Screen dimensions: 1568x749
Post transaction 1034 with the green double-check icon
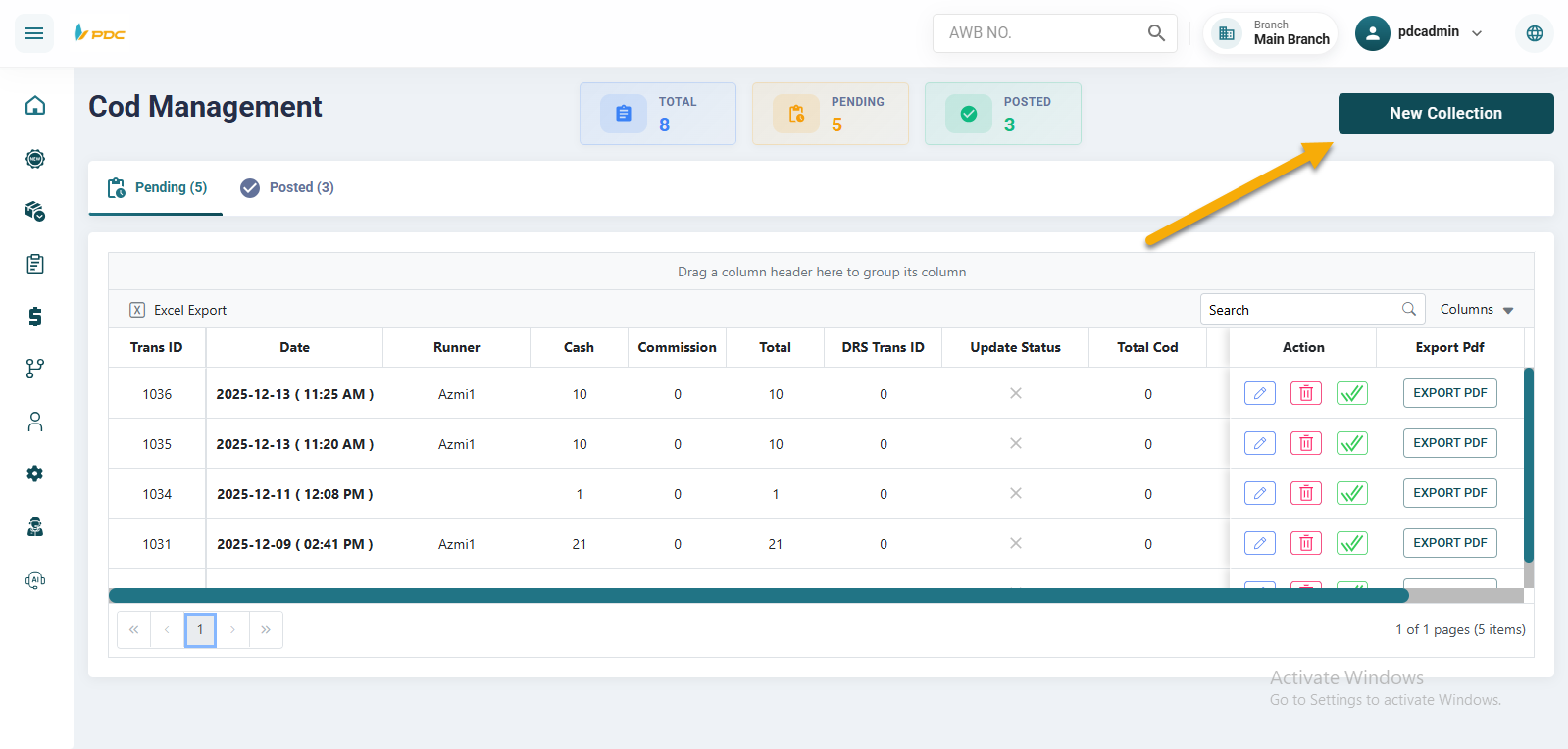click(x=1351, y=493)
